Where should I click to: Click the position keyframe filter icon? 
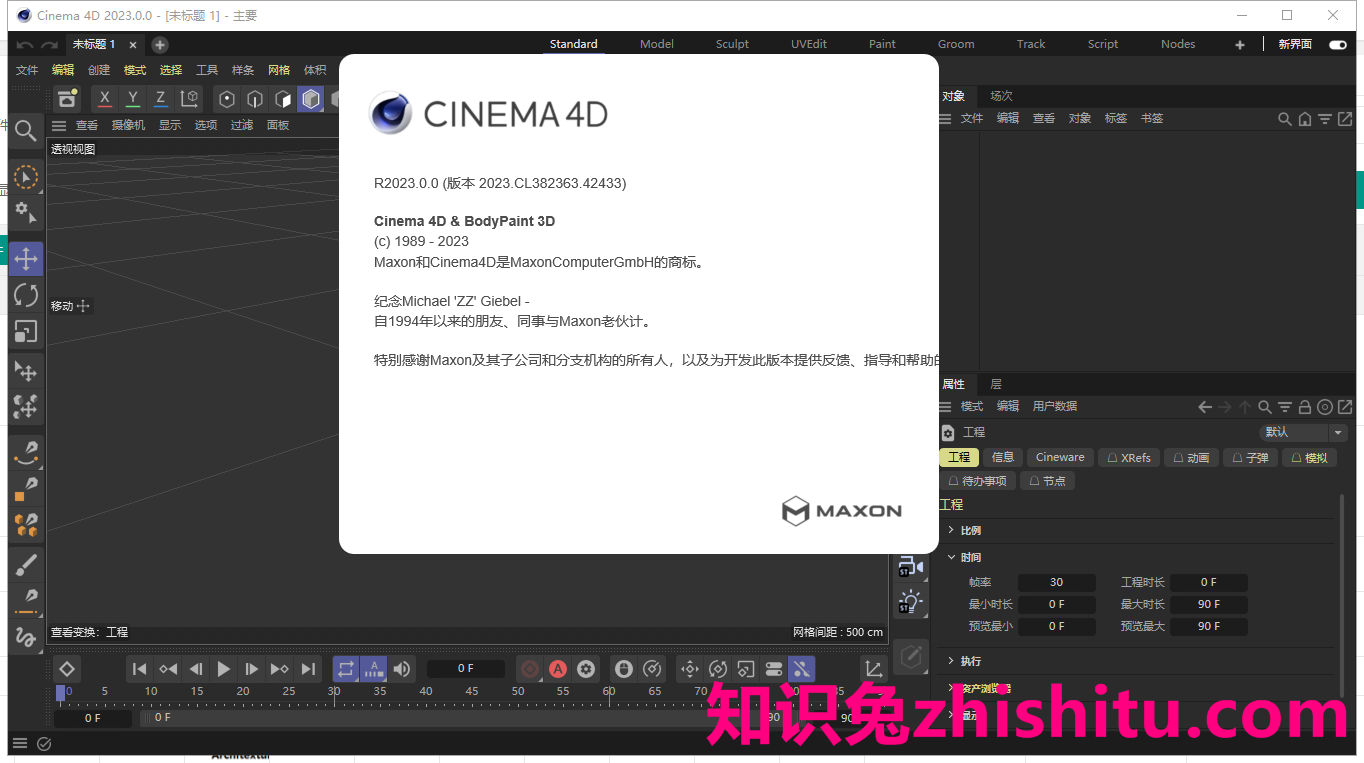(690, 668)
